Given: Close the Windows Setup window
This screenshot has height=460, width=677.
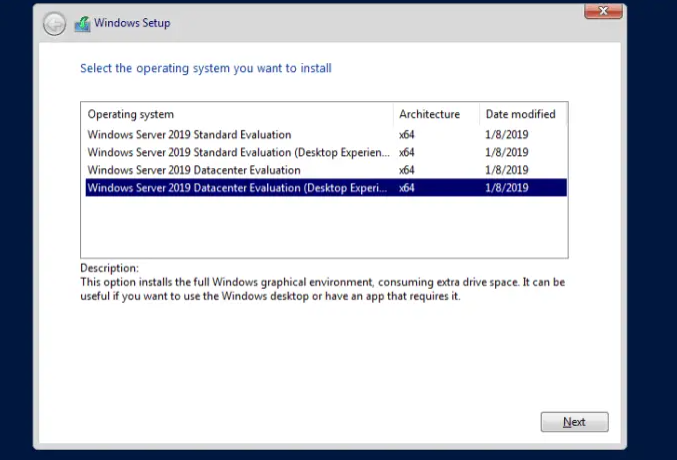Looking at the screenshot, I should (x=603, y=11).
